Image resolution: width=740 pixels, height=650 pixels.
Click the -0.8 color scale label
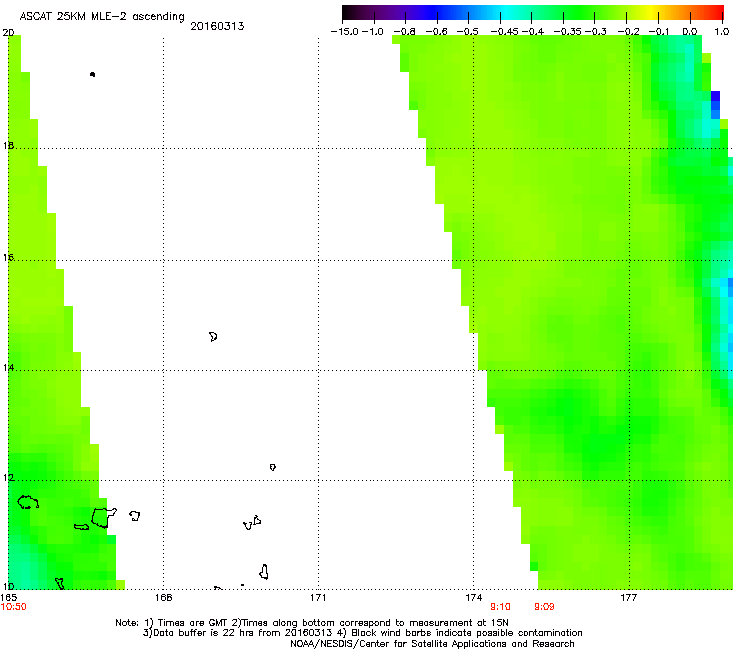(404, 32)
